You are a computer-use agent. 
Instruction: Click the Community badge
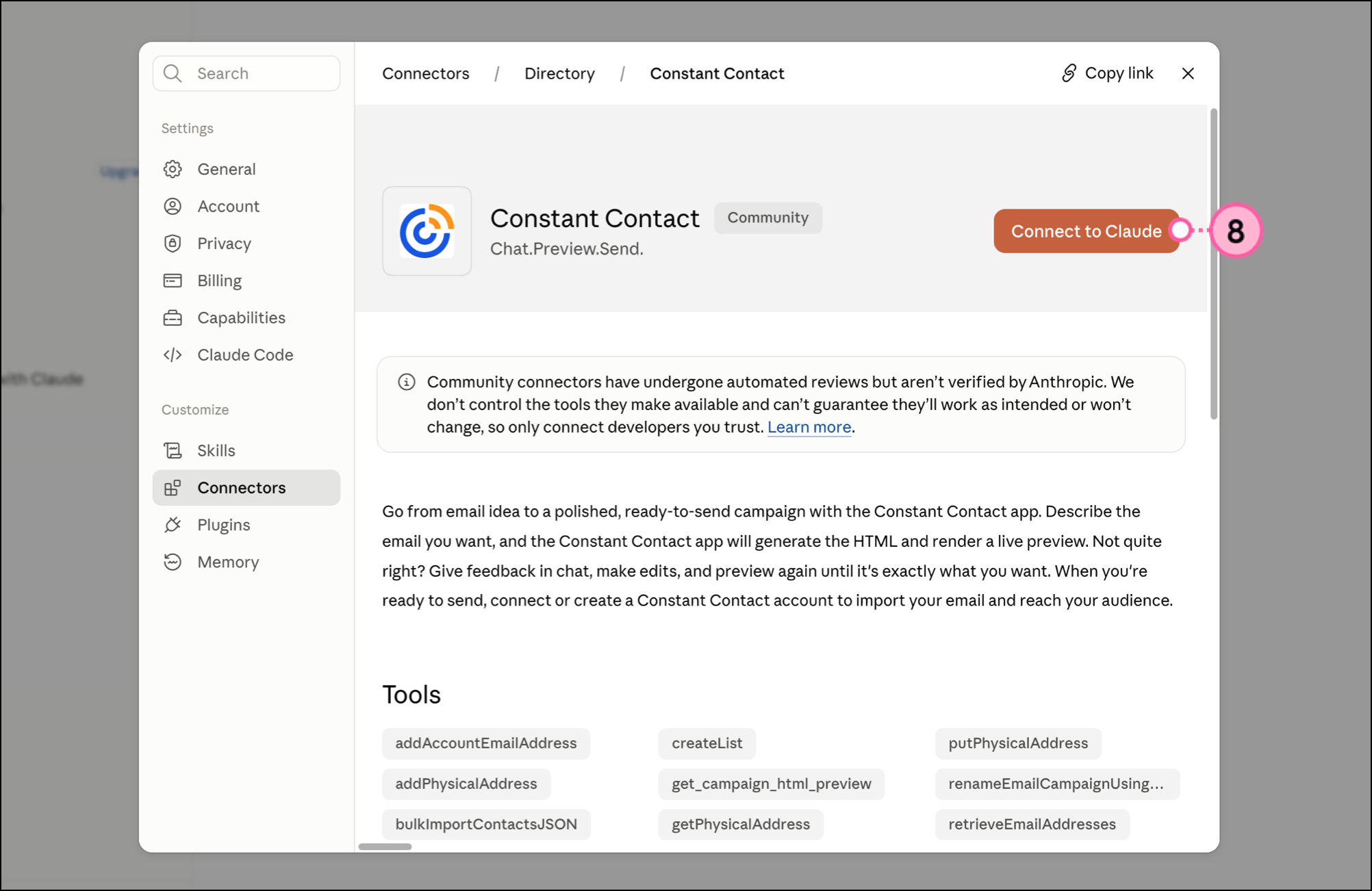(x=767, y=218)
